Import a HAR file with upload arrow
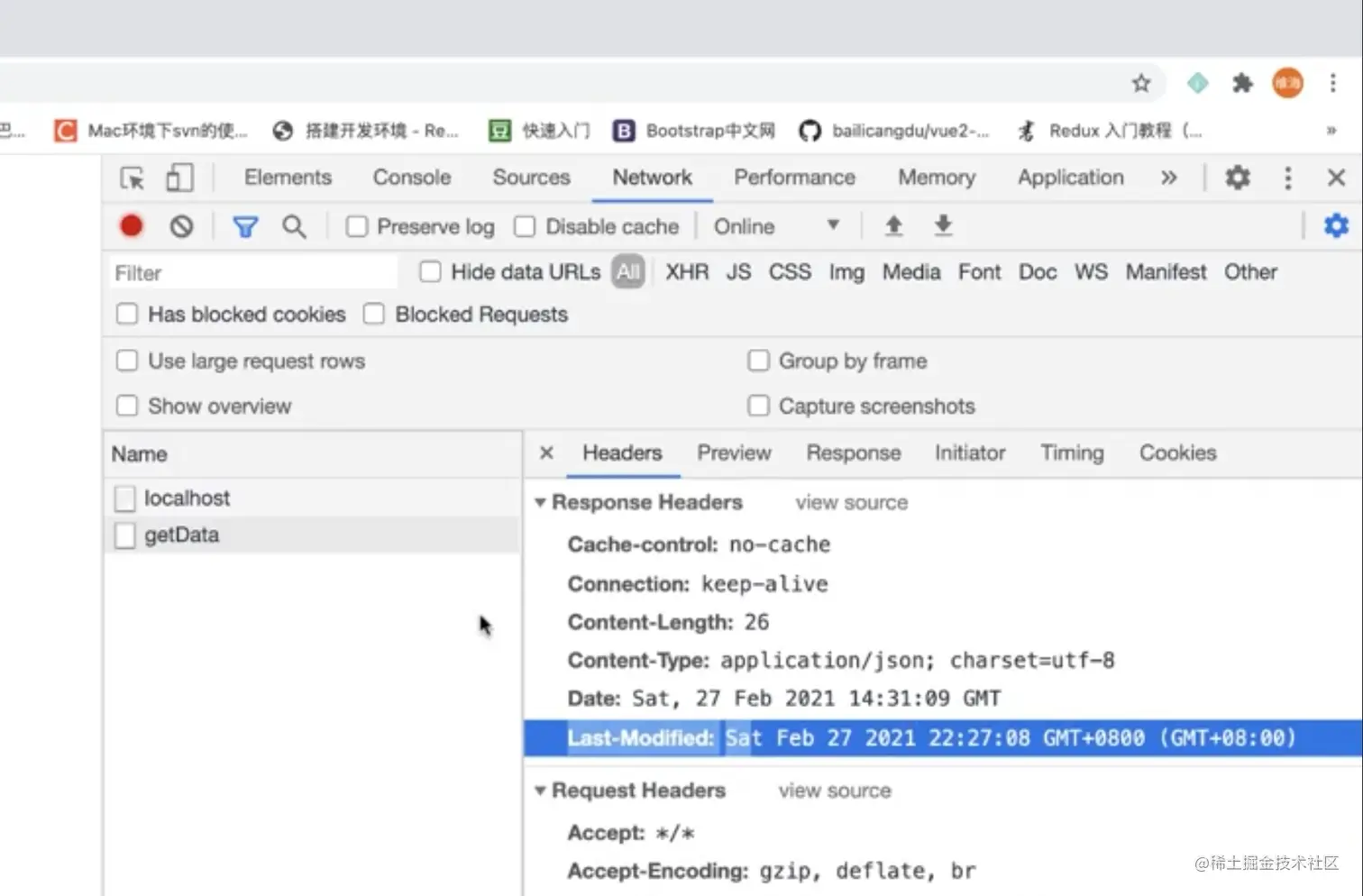Screen dimensions: 1363x896 [x=893, y=226]
